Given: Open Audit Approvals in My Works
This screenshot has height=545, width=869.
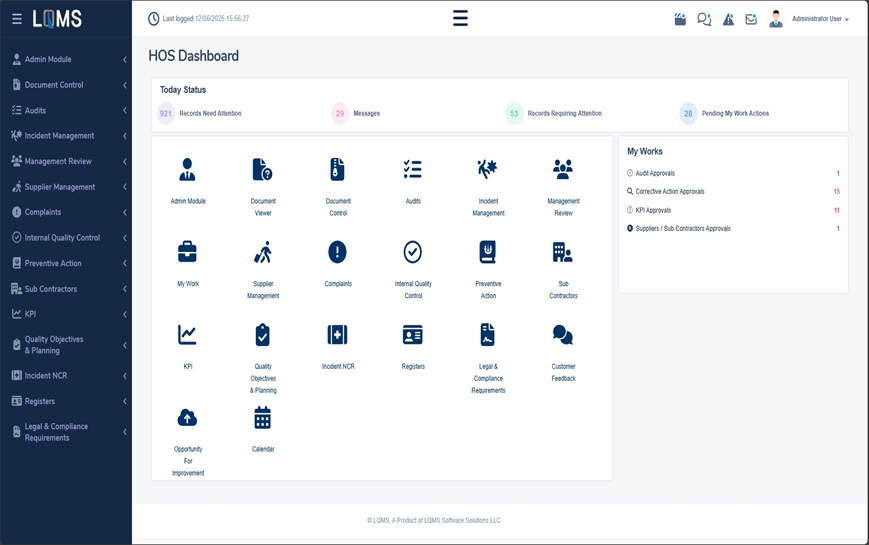Looking at the screenshot, I should tap(733, 173).
